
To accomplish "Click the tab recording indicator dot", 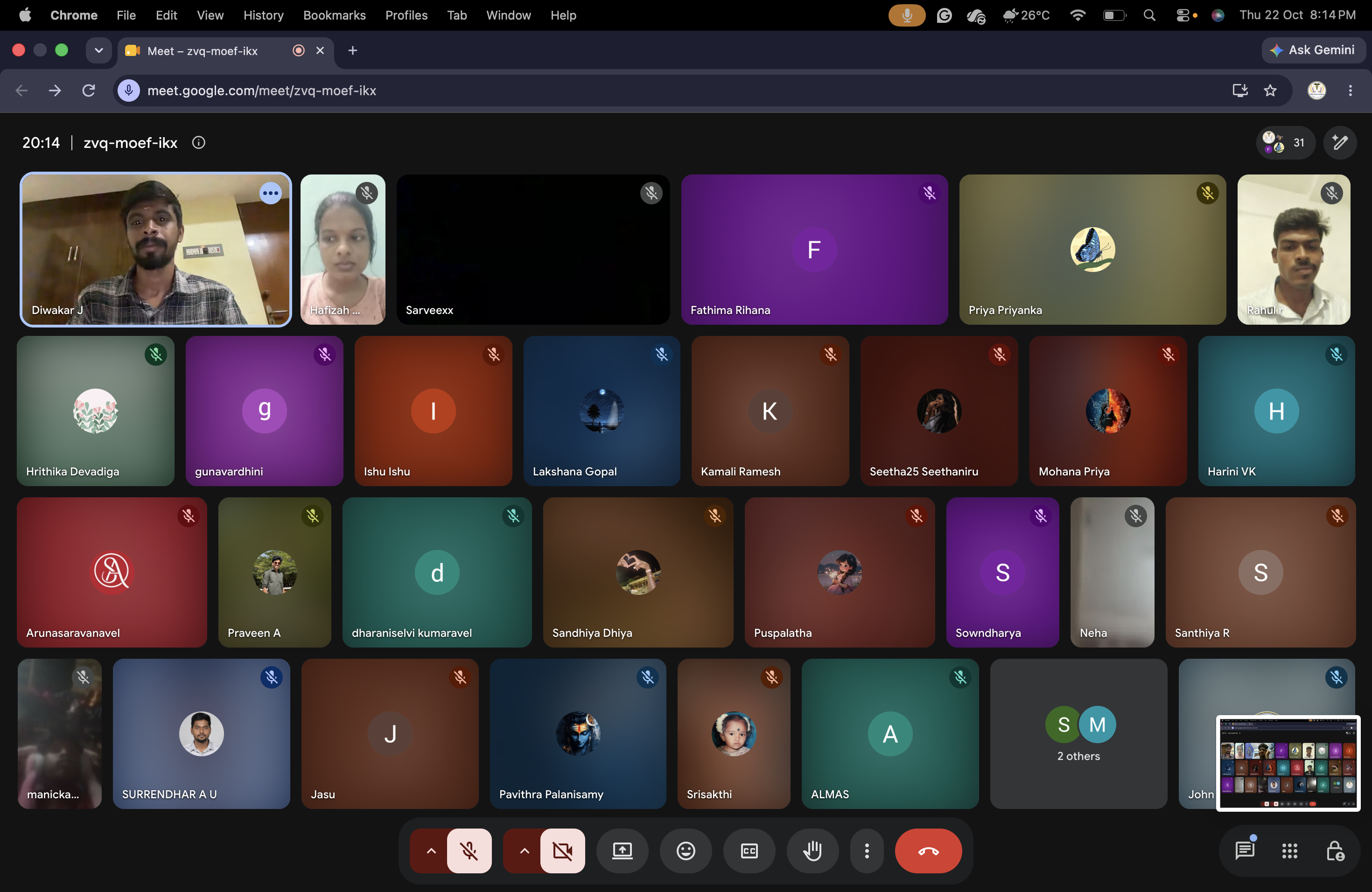I will click(x=299, y=51).
